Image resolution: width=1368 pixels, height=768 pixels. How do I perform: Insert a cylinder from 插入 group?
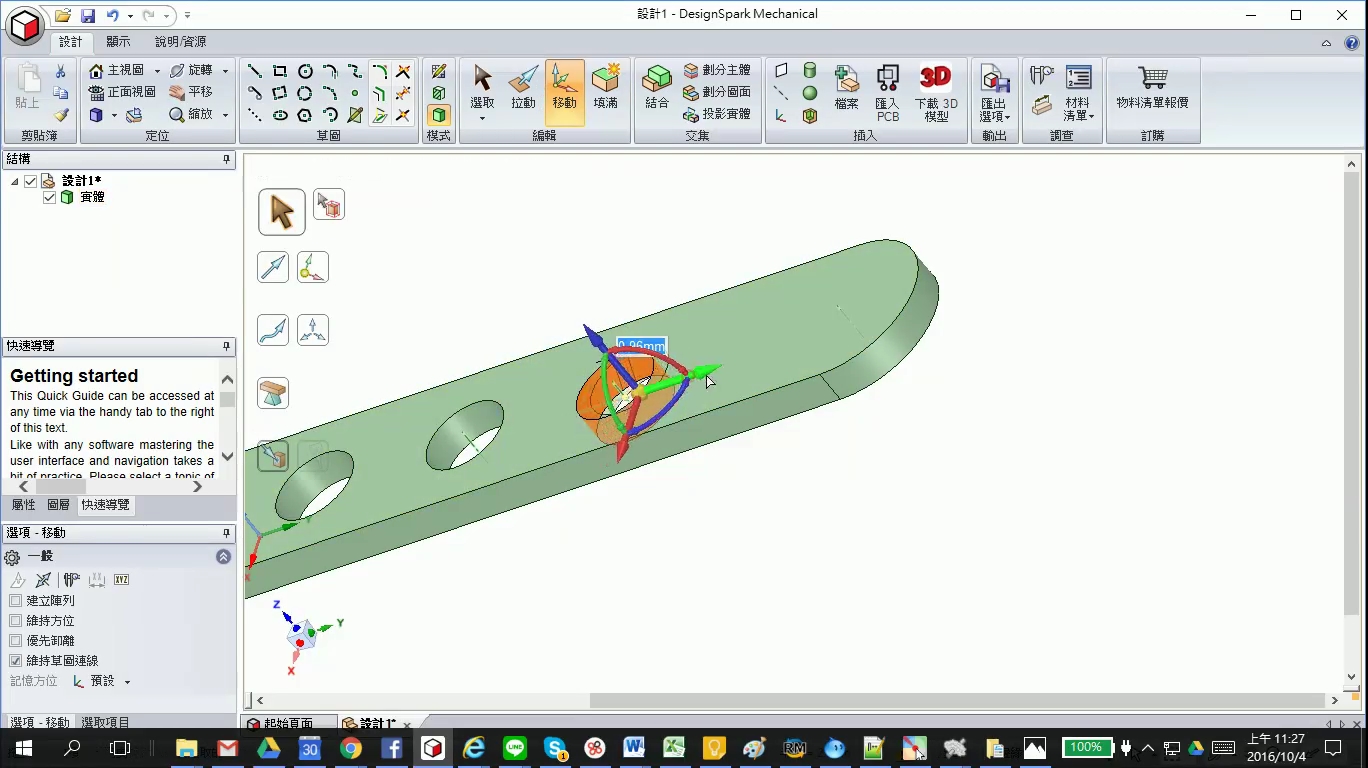pyautogui.click(x=810, y=71)
